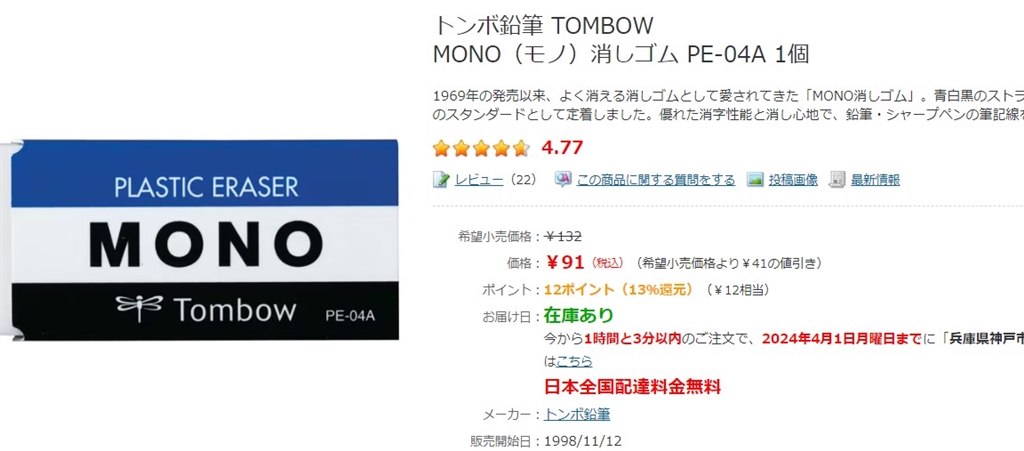Click the red 日本全国配達料金無料 notice
1024x451 pixels.
coord(632,387)
